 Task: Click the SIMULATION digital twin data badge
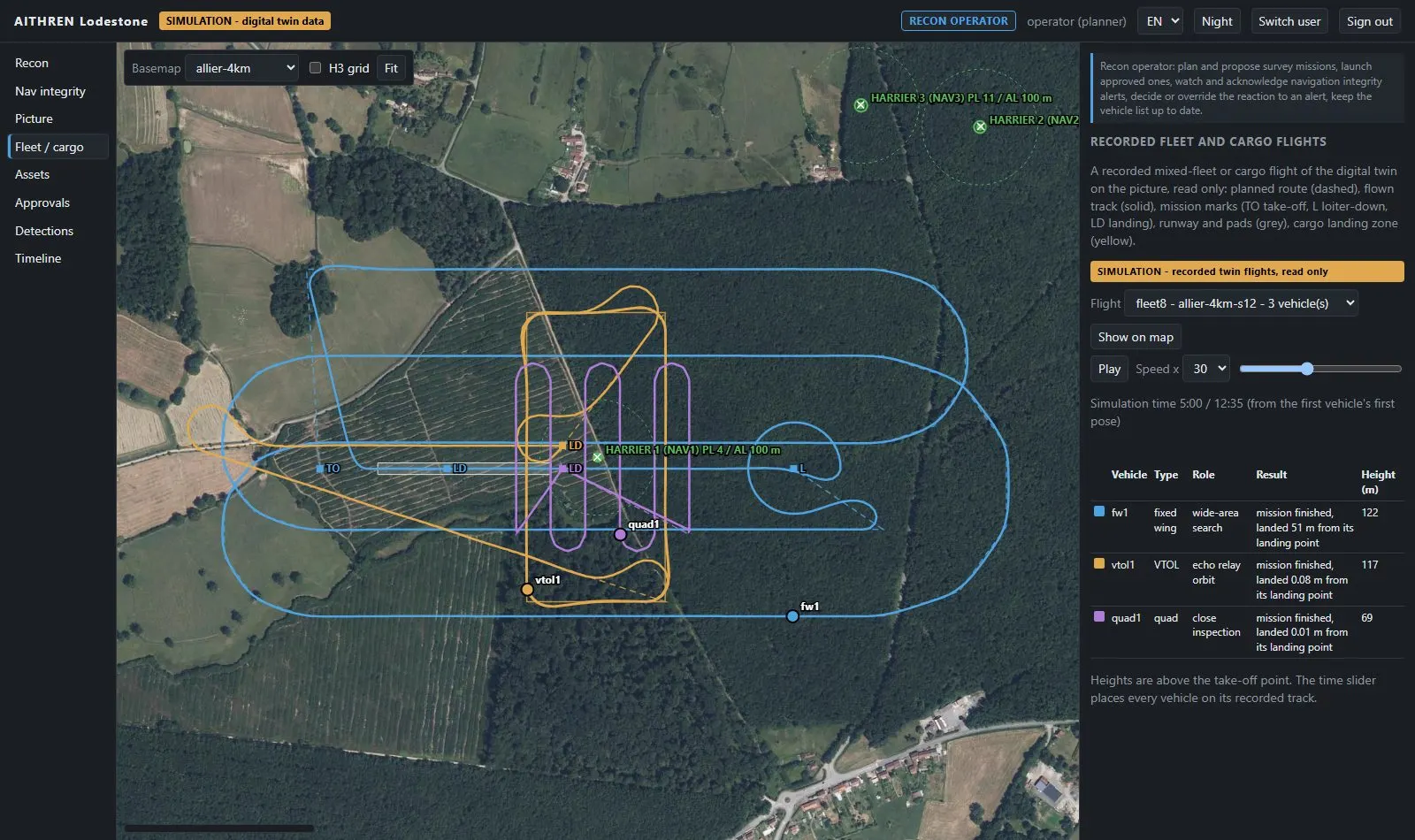(245, 21)
